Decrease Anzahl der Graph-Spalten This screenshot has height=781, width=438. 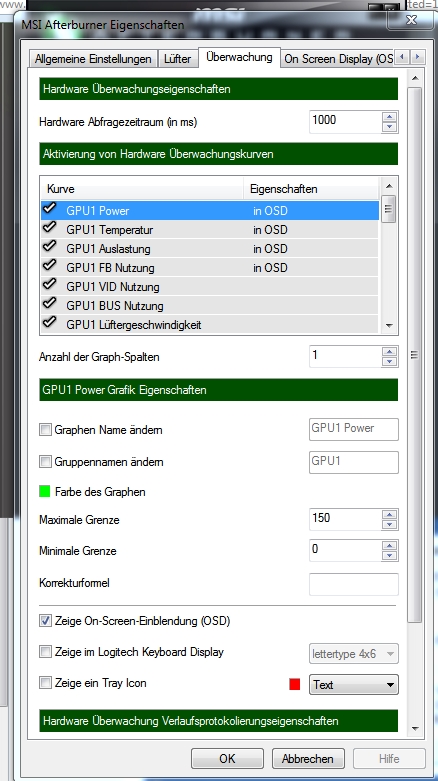click(390, 362)
